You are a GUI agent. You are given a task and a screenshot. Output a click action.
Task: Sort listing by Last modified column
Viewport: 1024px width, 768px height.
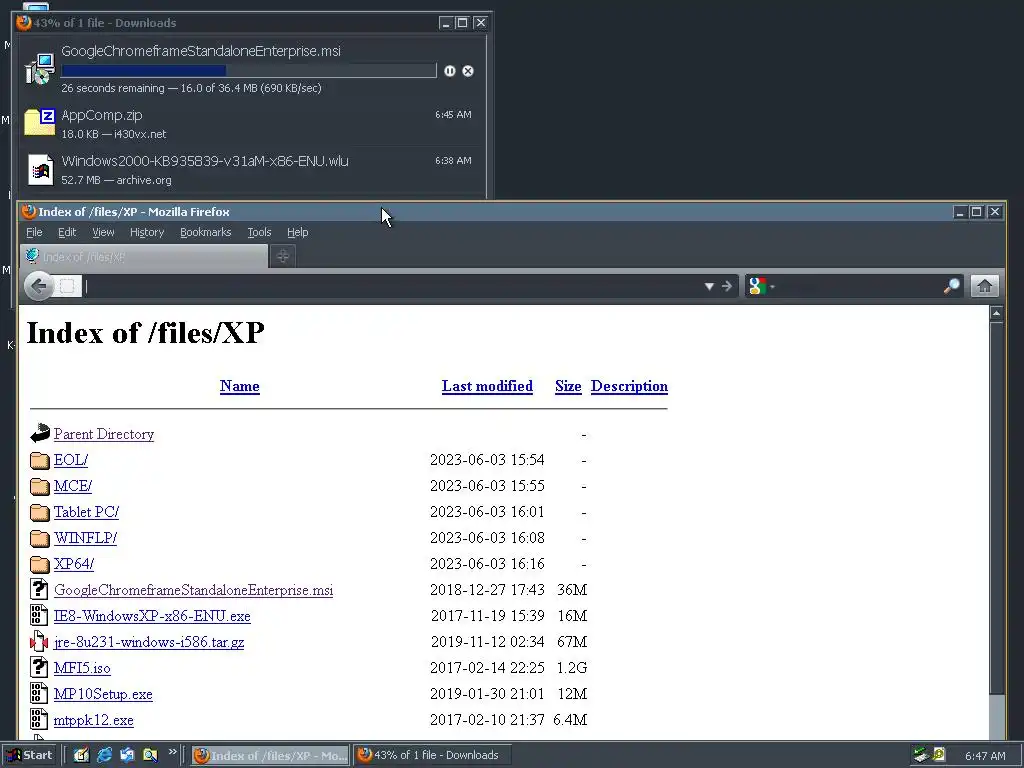(x=487, y=386)
